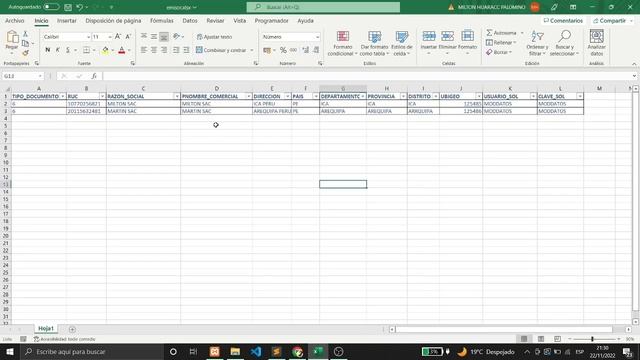Viewport: 640px width, 360px height.
Task: Toggle bottom vertical alignment
Action: pyautogui.click(x=164, y=37)
